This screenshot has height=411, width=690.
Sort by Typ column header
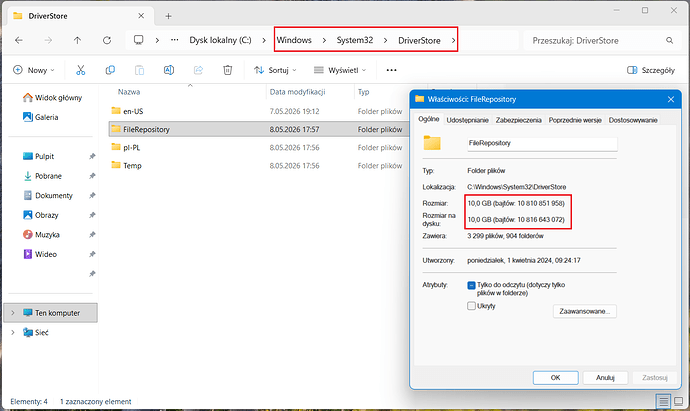tap(363, 92)
